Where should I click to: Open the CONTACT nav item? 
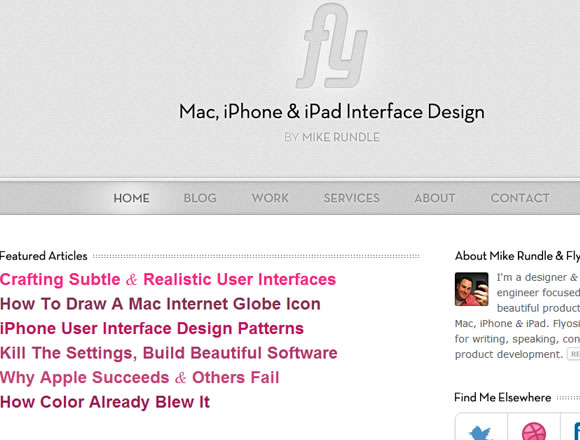pyautogui.click(x=520, y=198)
